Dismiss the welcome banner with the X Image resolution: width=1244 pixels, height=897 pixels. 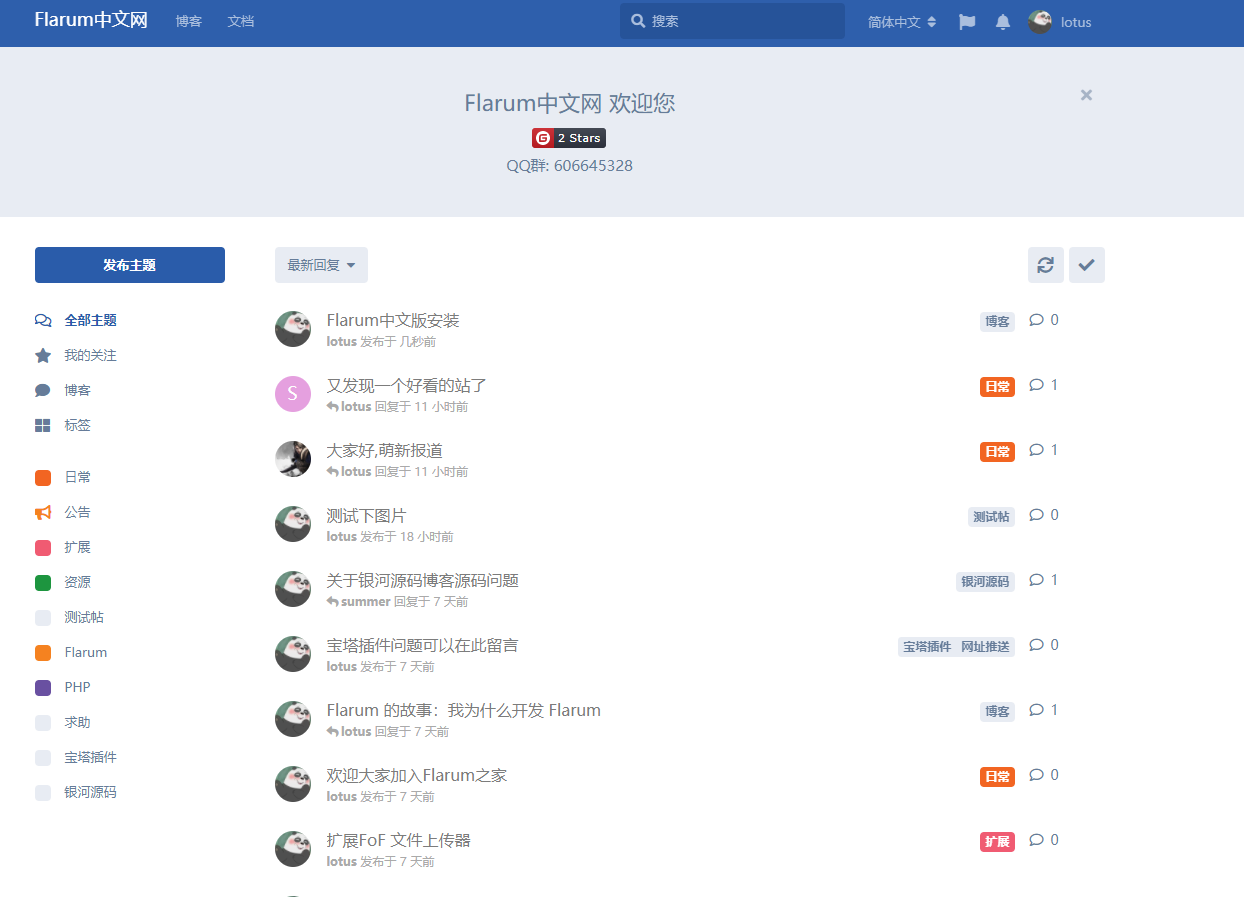(1086, 95)
